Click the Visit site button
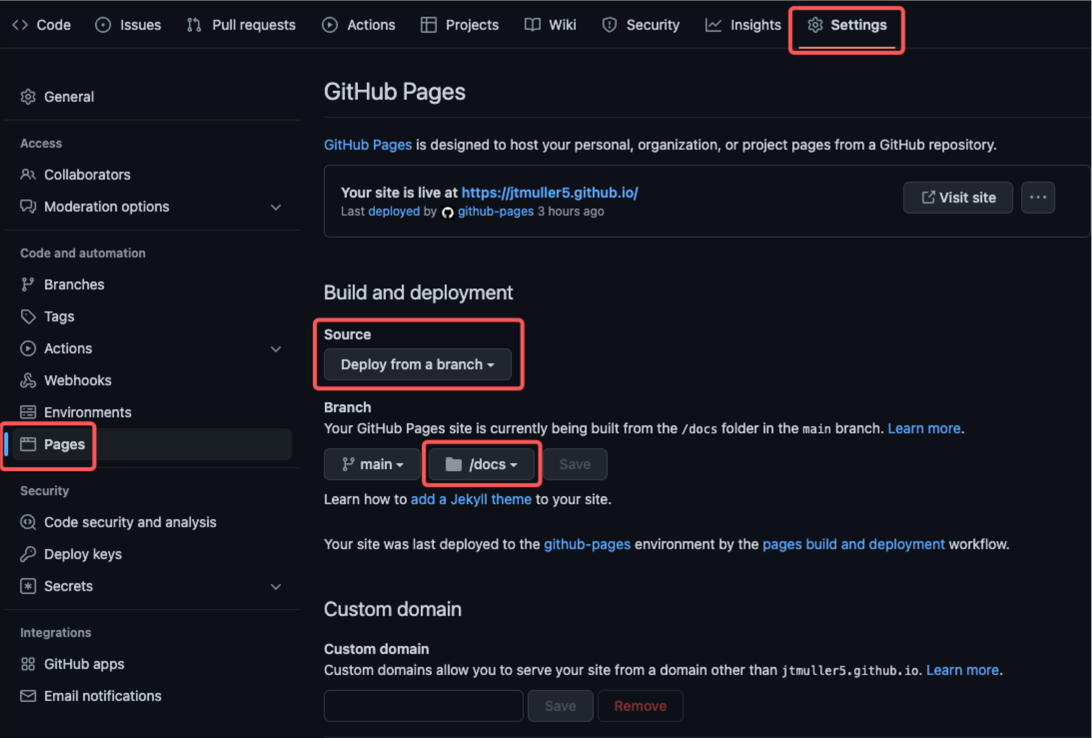1092x738 pixels. pos(958,198)
